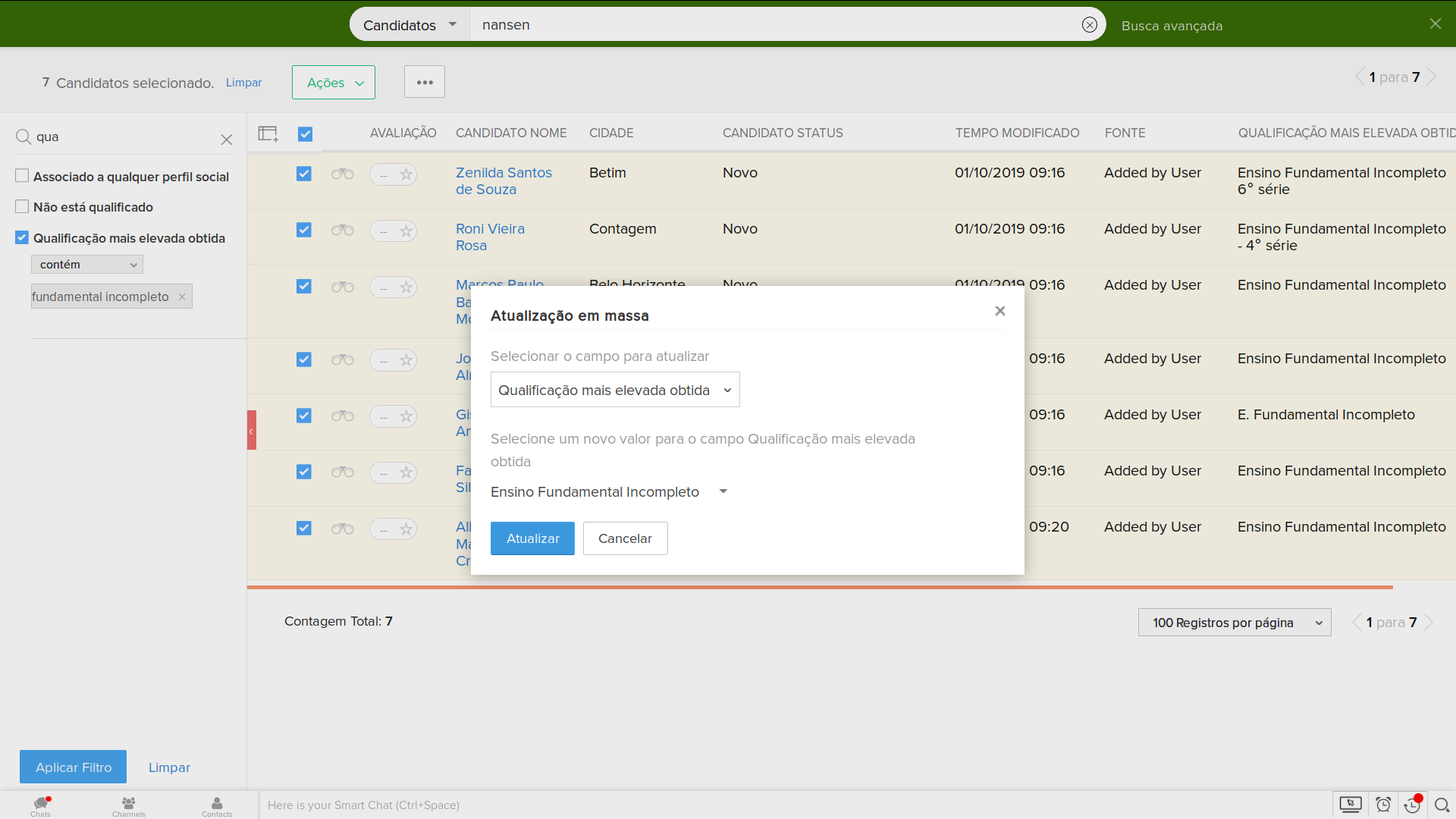The height and width of the screenshot is (819, 1456).
Task: Remove the fundamental incompleto filter tag
Action: [182, 297]
